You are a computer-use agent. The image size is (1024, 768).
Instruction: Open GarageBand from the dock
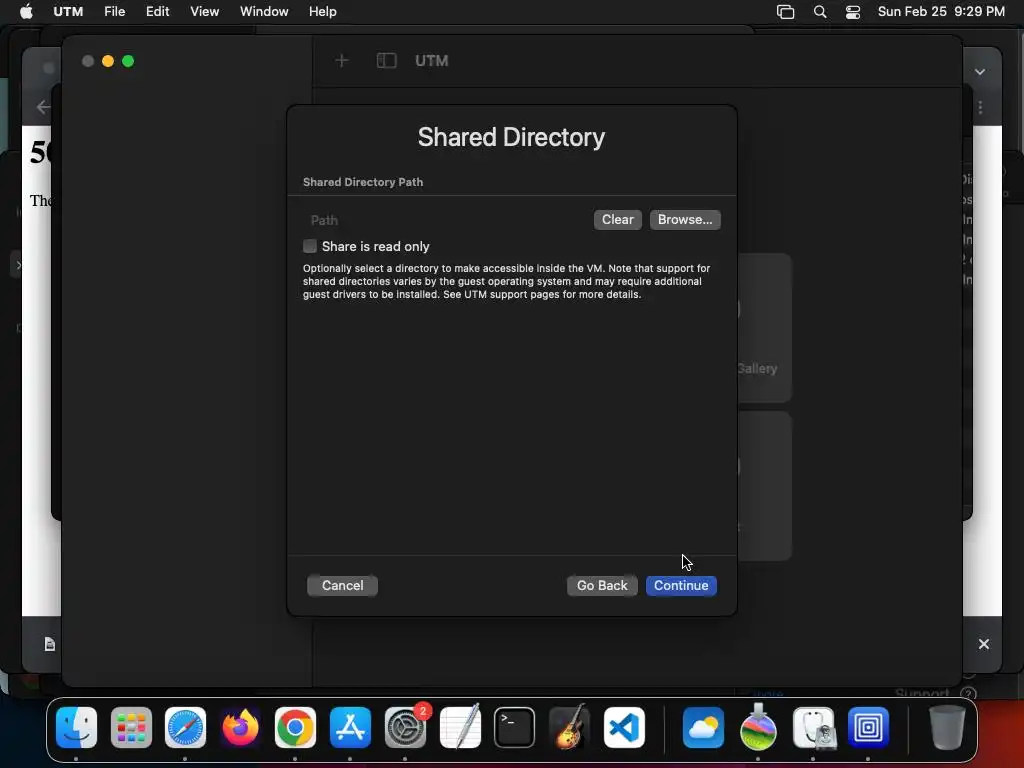(569, 727)
